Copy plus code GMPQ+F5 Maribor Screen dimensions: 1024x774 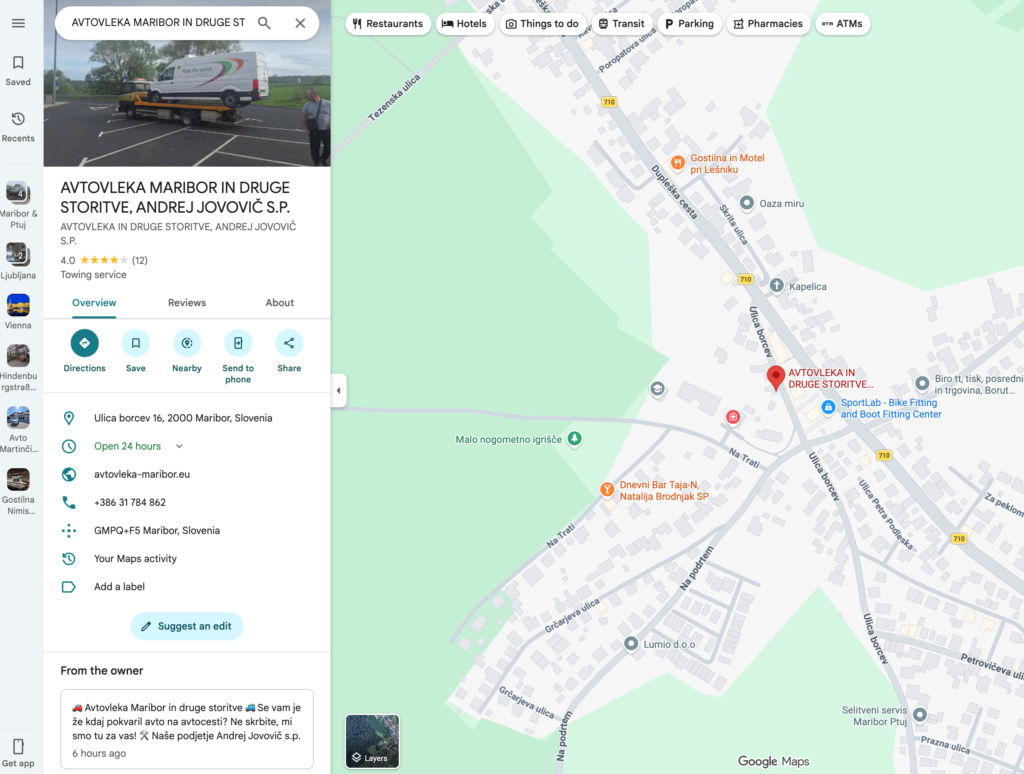pyautogui.click(x=157, y=530)
